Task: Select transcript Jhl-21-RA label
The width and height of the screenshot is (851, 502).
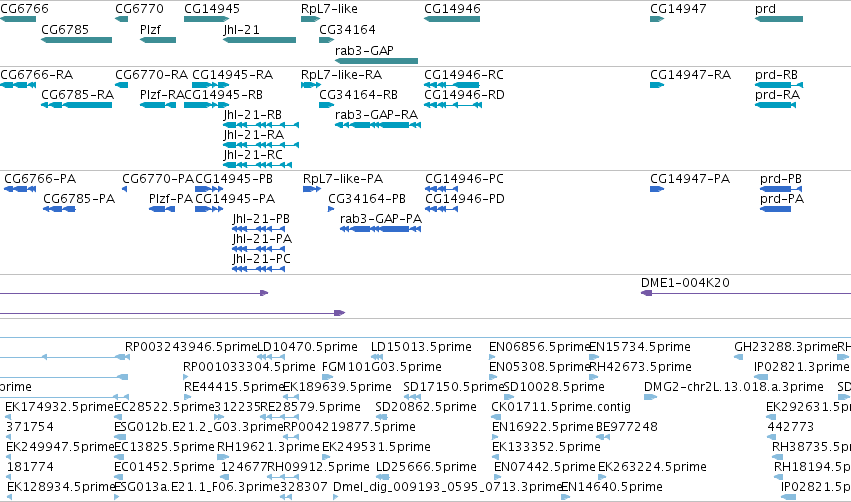Action: (x=253, y=135)
